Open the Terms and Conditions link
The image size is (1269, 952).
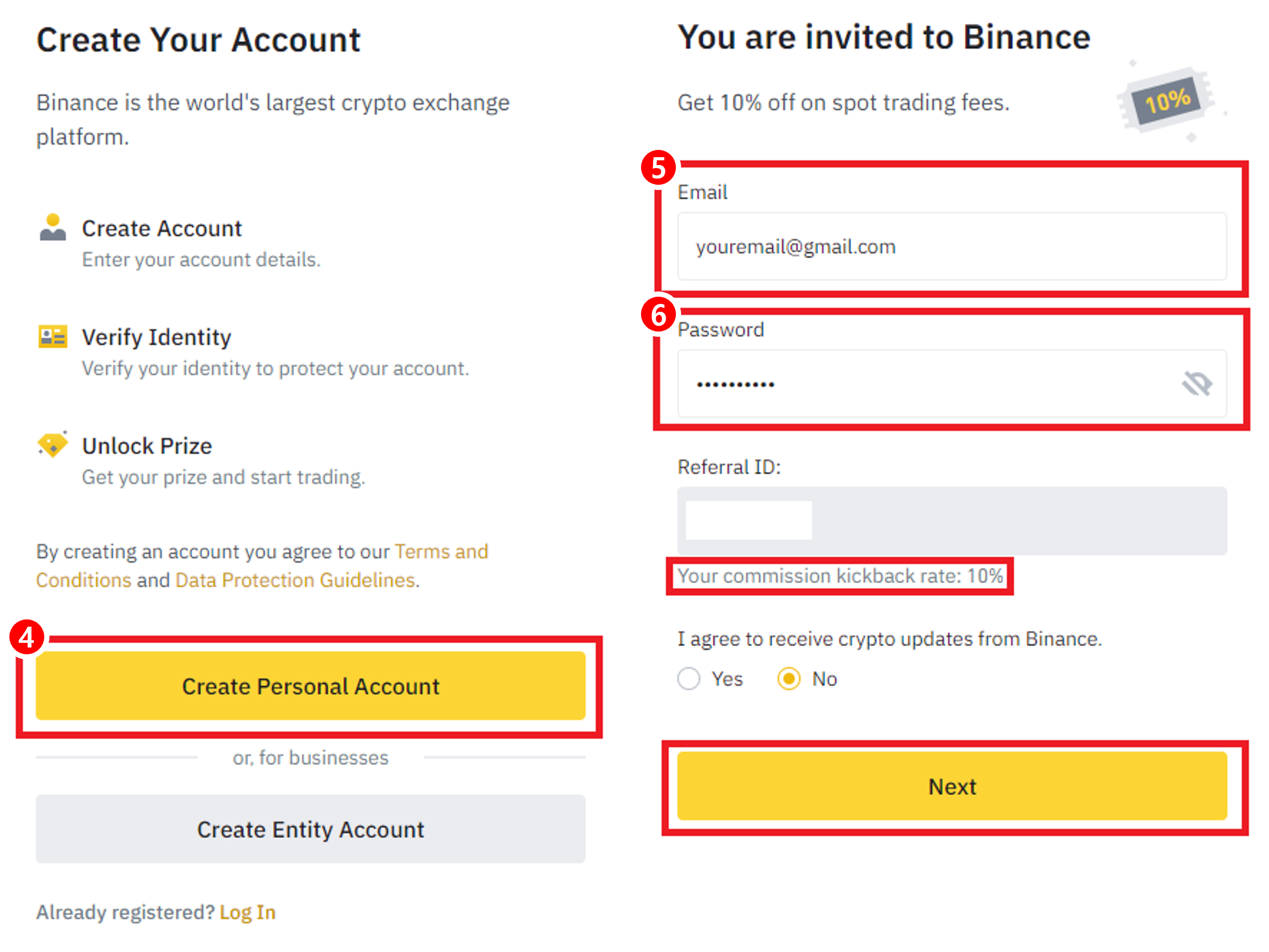click(x=441, y=552)
